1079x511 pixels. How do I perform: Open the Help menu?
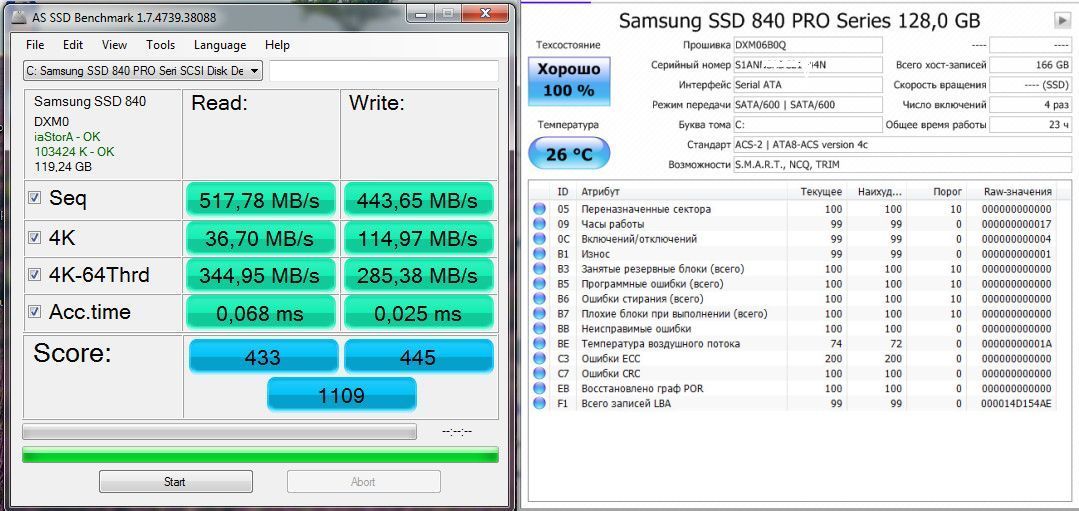click(277, 45)
